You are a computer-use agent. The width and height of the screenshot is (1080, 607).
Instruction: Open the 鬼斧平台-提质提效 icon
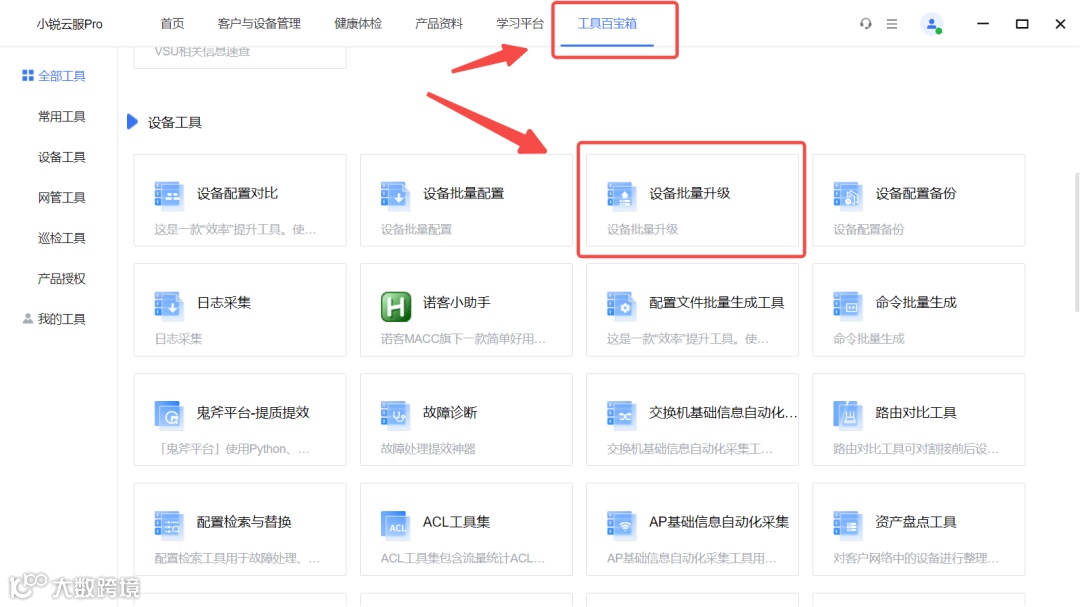(168, 414)
